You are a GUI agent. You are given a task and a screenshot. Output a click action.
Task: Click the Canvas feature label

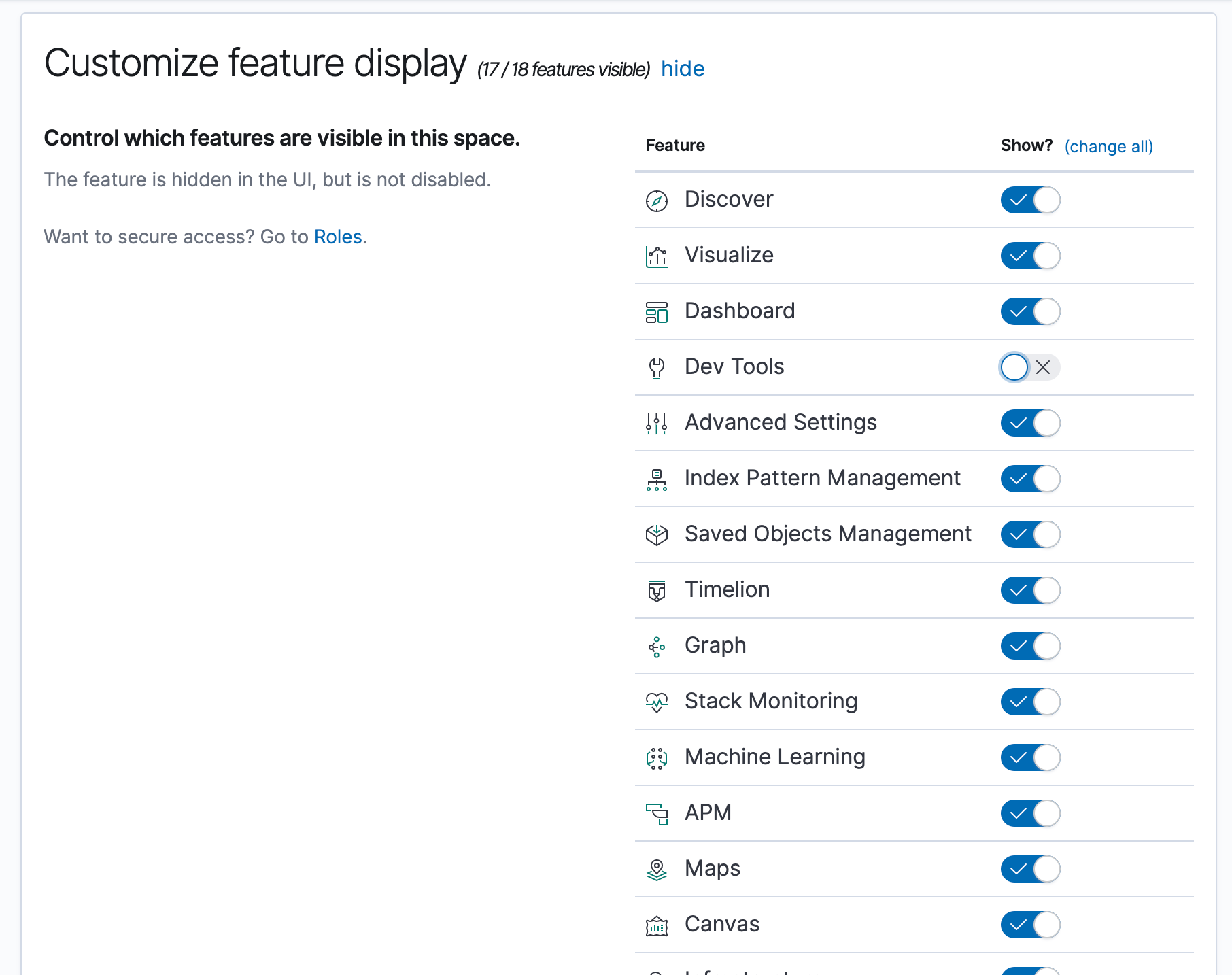point(722,924)
